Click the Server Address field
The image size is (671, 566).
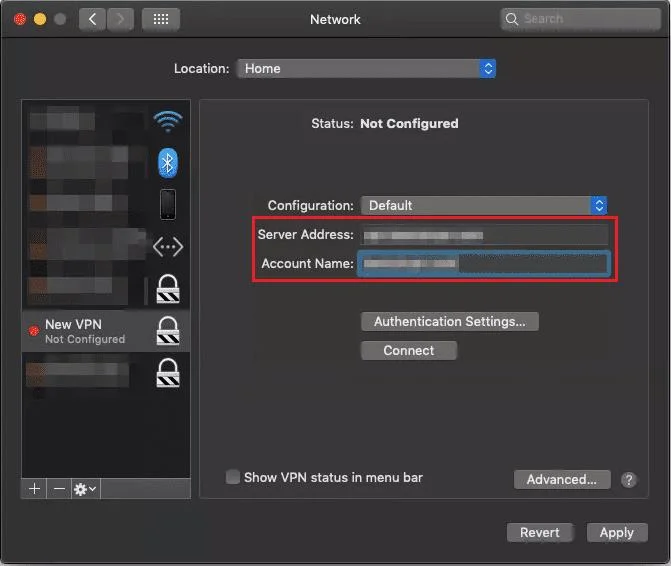484,235
